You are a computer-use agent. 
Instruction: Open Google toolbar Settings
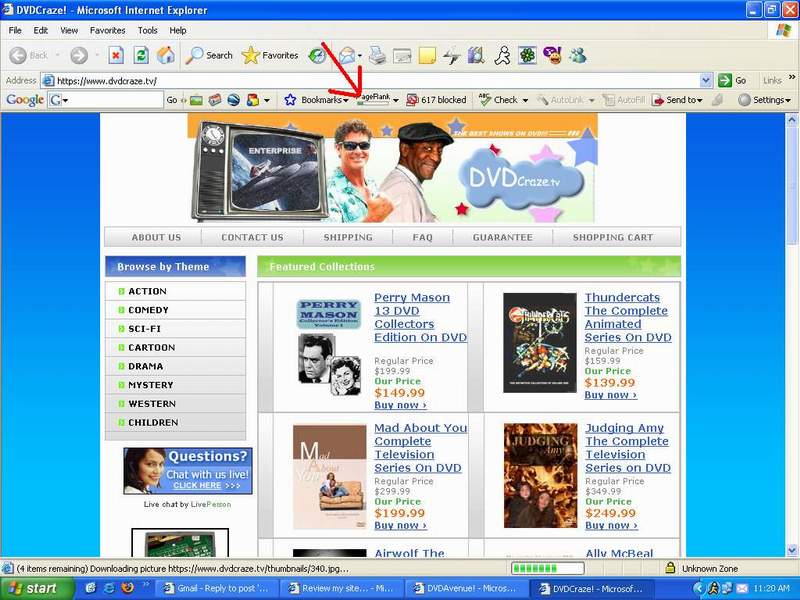click(764, 100)
